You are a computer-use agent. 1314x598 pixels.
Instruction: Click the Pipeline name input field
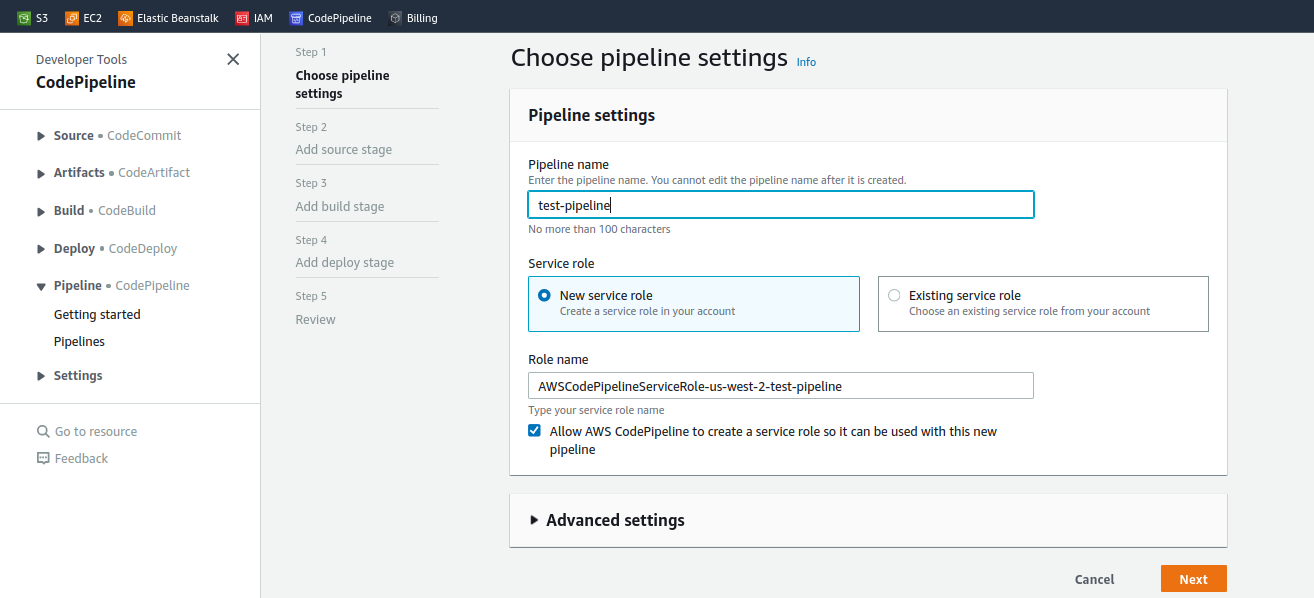point(781,205)
